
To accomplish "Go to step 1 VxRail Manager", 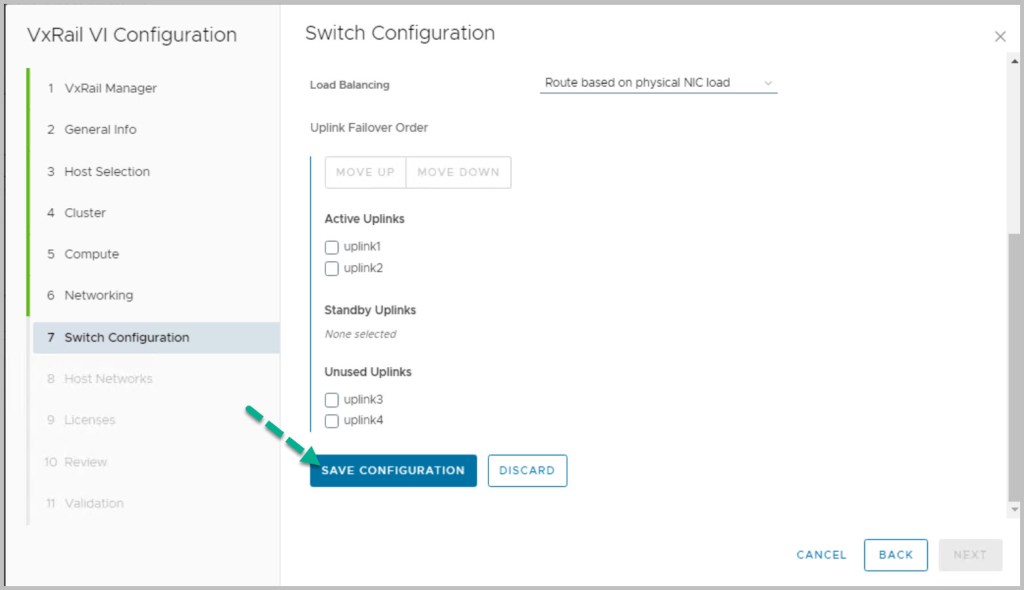I will [110, 88].
